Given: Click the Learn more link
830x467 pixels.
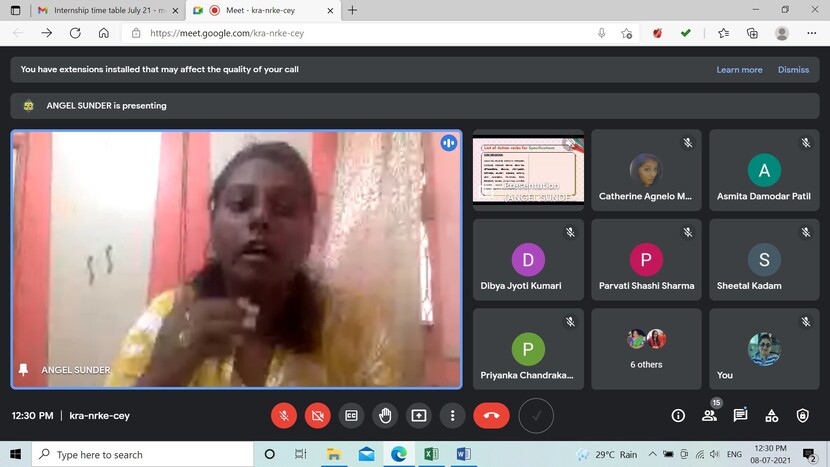Looking at the screenshot, I should 739,70.
